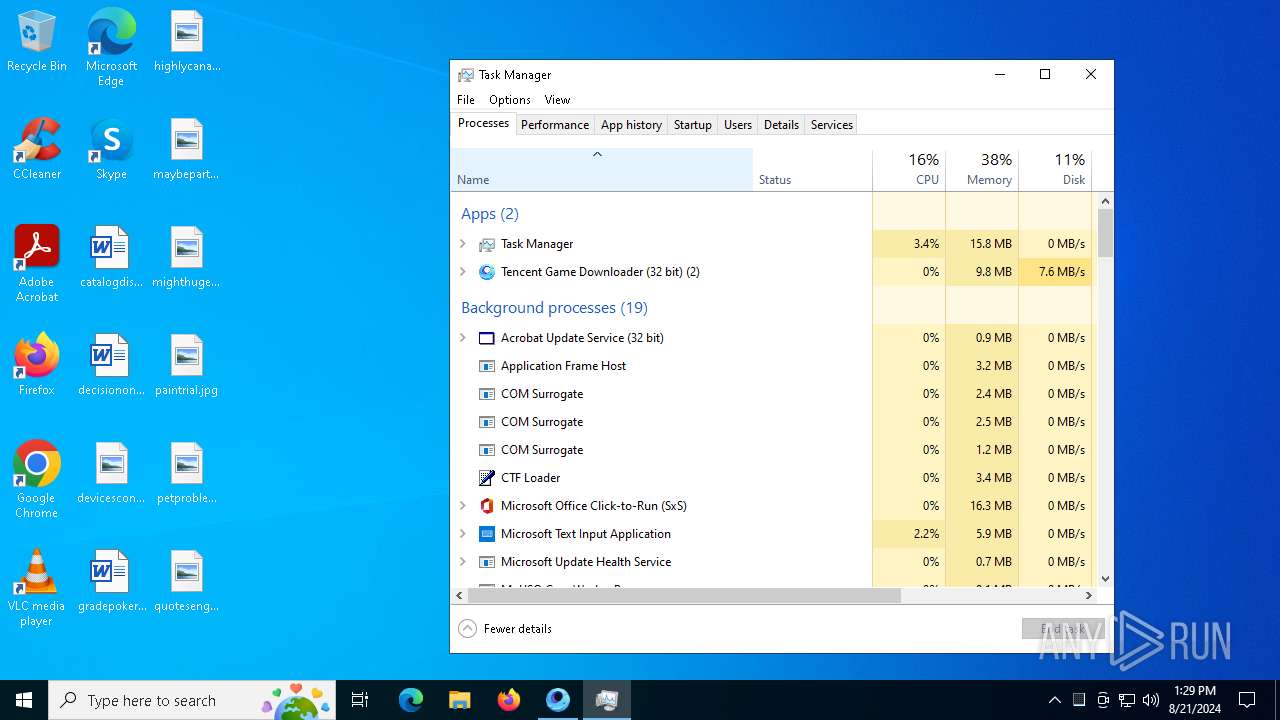Open the Google Chrome desktop shortcut
Screen dimensions: 1280x720
(x=37, y=480)
